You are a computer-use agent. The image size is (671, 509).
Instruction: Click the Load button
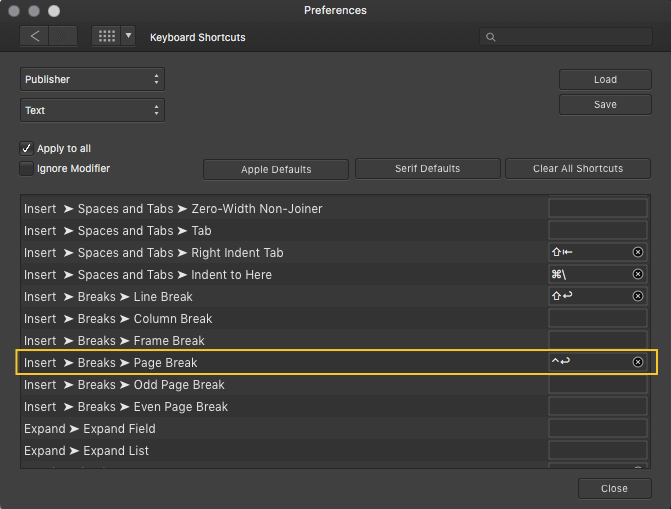click(x=605, y=80)
